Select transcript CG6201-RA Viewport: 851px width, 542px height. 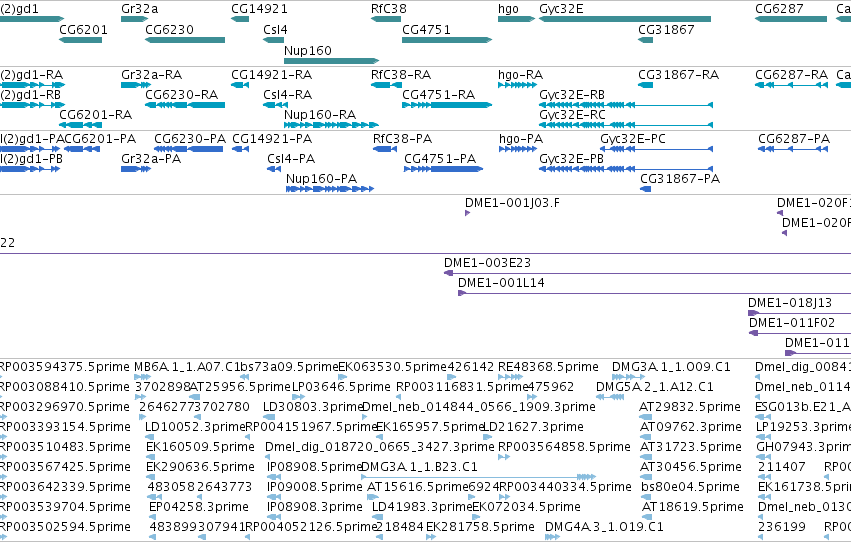pyautogui.click(x=80, y=125)
